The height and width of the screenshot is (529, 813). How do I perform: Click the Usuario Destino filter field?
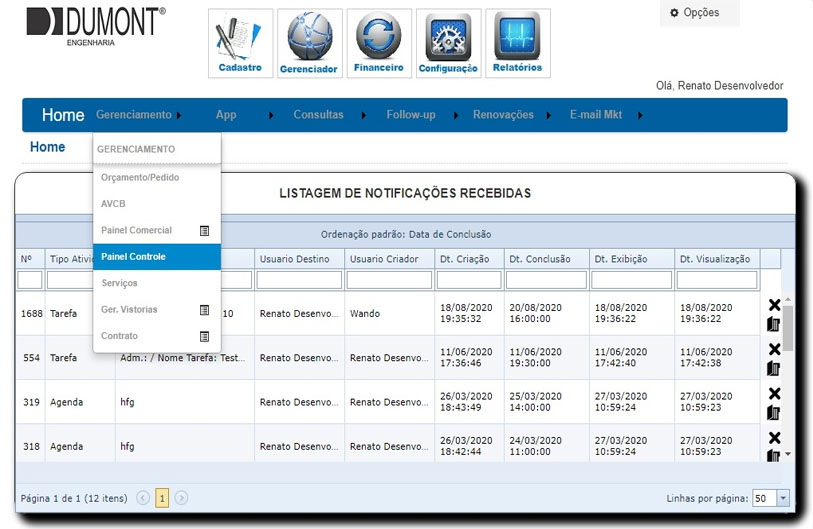pyautogui.click(x=299, y=281)
